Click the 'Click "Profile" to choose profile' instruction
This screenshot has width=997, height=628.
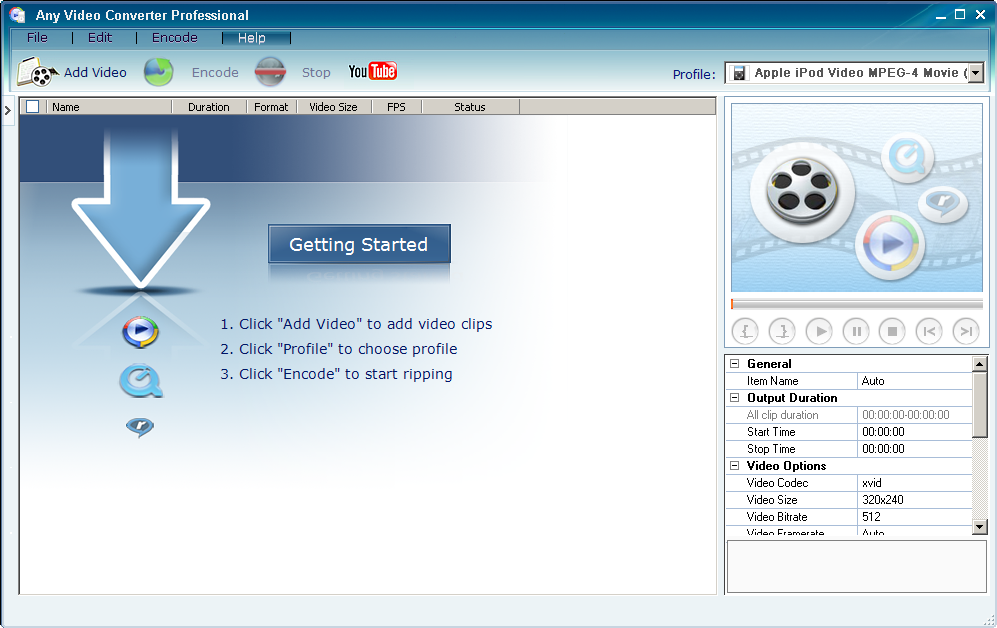339,349
